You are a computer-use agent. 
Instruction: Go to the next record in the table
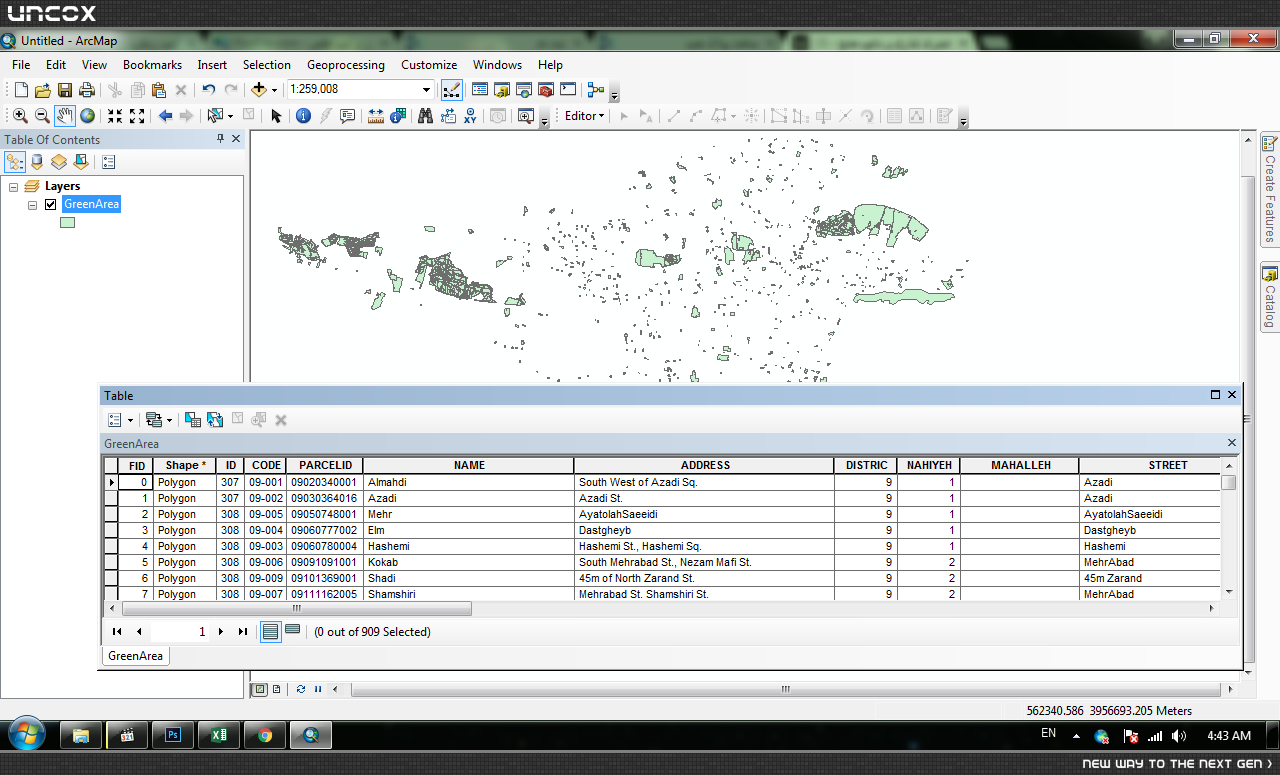(x=221, y=631)
